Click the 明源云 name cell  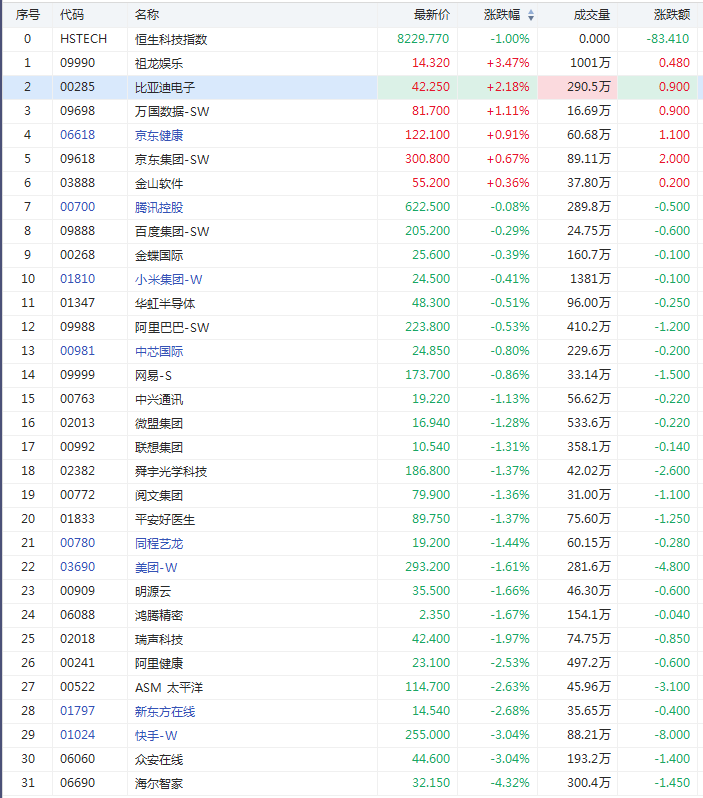153,591
